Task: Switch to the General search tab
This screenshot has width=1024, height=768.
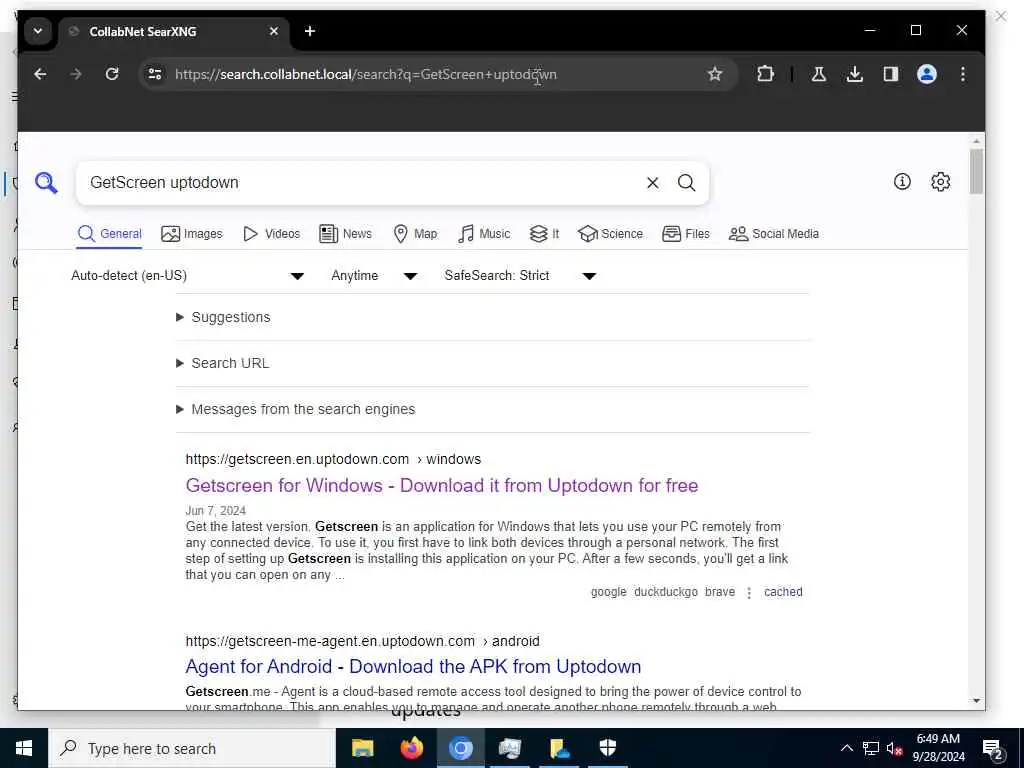Action: pos(110,234)
